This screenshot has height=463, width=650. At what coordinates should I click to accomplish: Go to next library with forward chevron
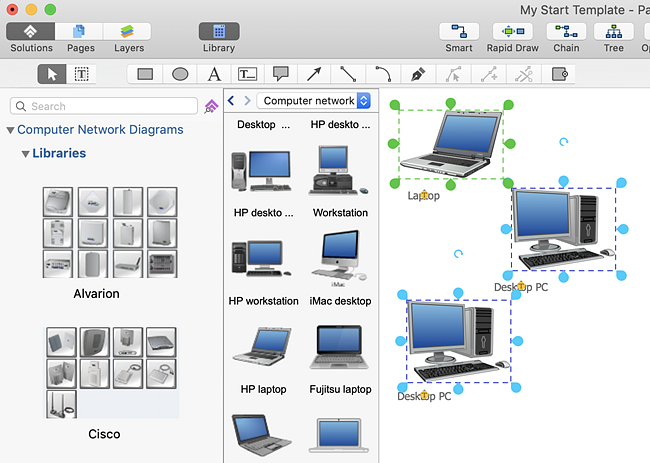247,100
